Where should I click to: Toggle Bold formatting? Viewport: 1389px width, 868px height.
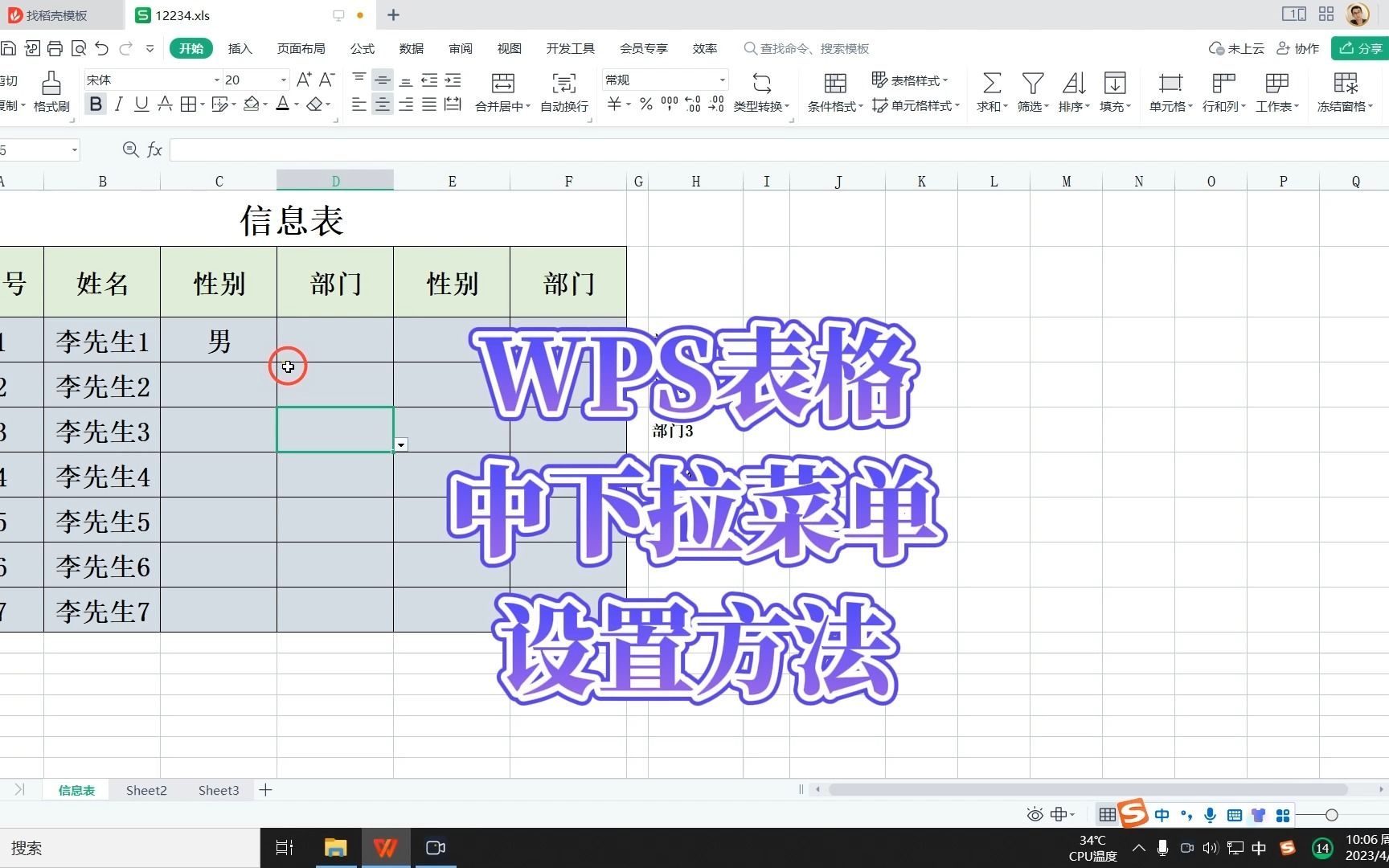click(x=96, y=104)
